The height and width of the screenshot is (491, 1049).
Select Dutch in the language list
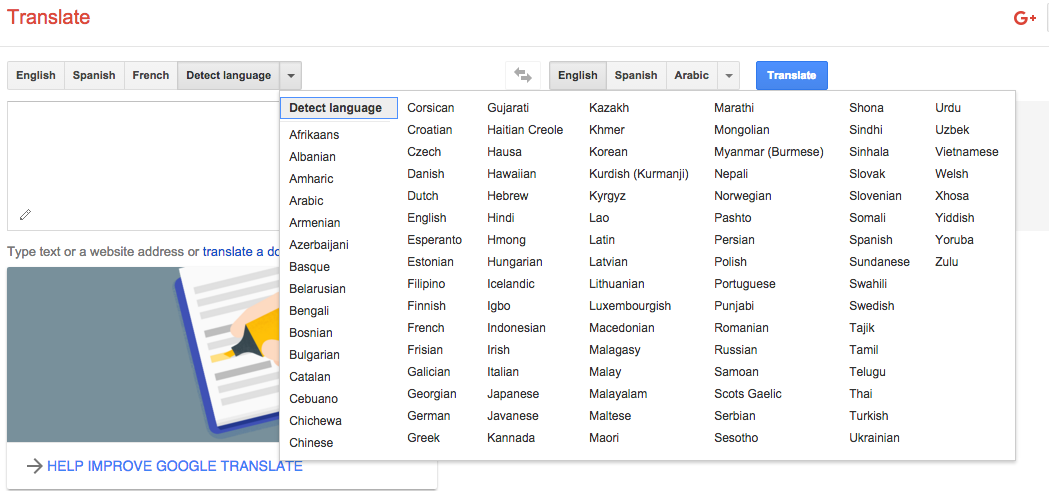423,196
